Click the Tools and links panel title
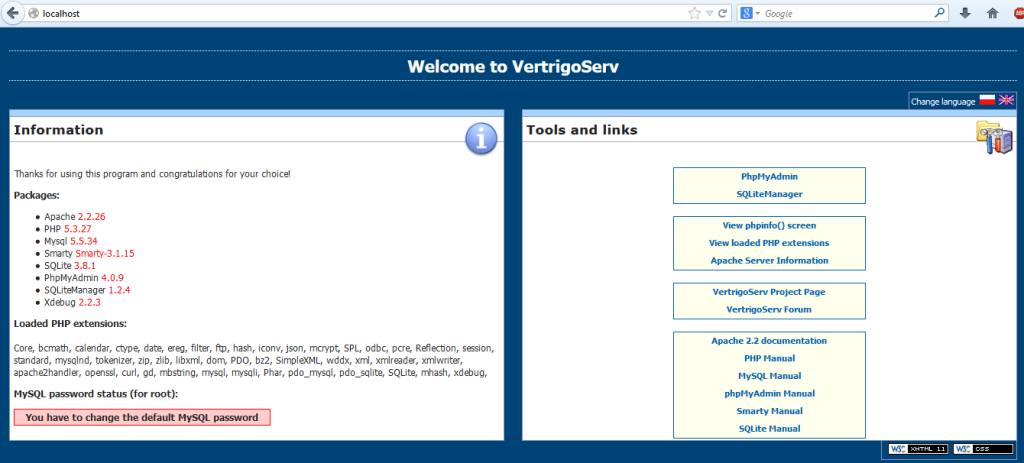The width and height of the screenshot is (1024, 463). point(582,130)
